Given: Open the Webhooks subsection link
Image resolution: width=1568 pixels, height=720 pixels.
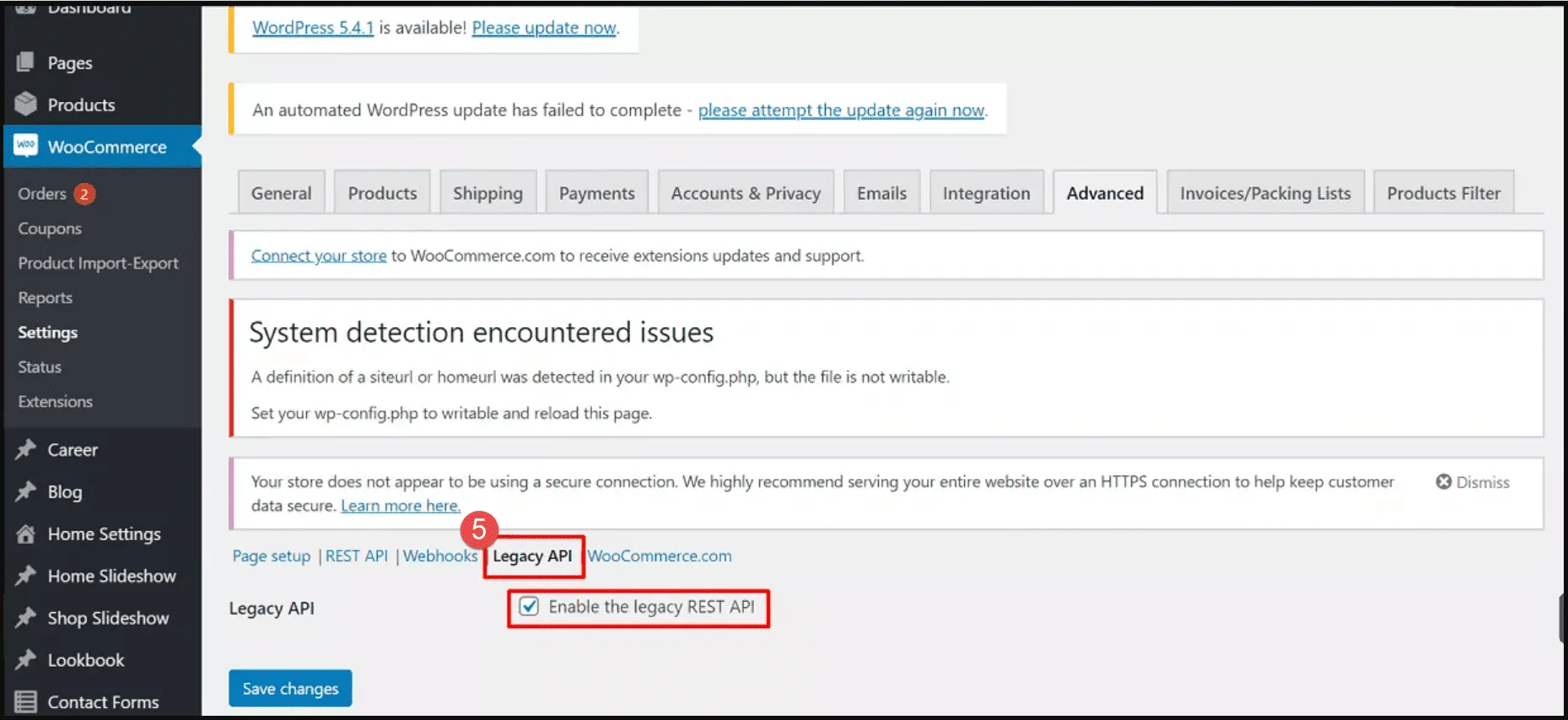Looking at the screenshot, I should click(x=439, y=556).
